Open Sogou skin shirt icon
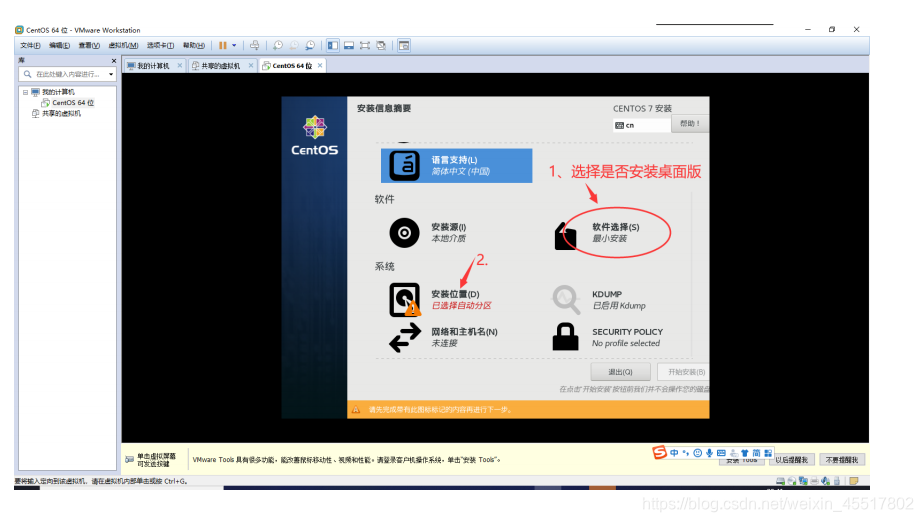The height and width of the screenshot is (522, 923). pos(745,453)
